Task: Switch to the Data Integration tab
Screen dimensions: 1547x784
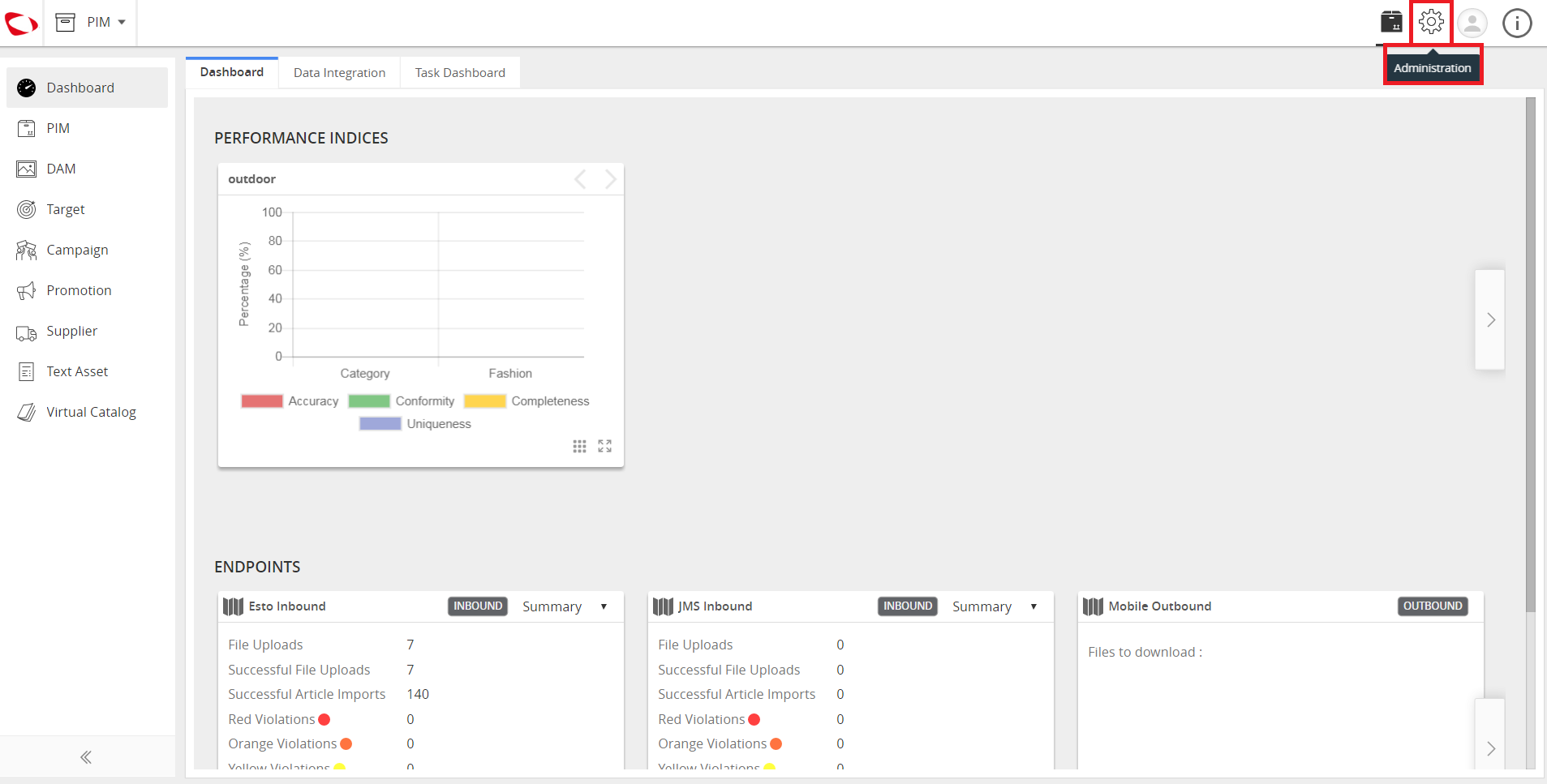Action: coord(339,73)
